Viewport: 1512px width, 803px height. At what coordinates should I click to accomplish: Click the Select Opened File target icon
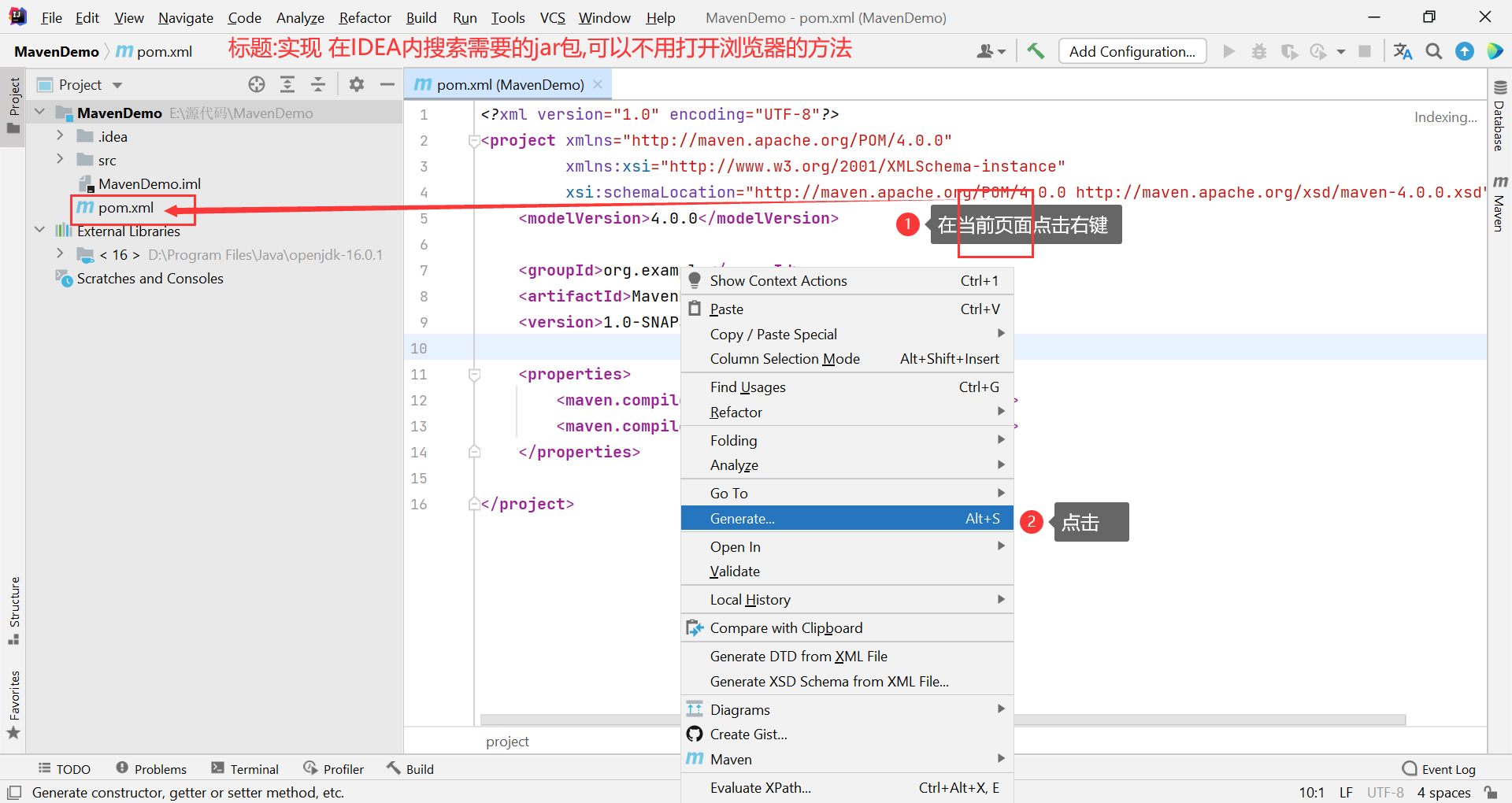pyautogui.click(x=257, y=84)
